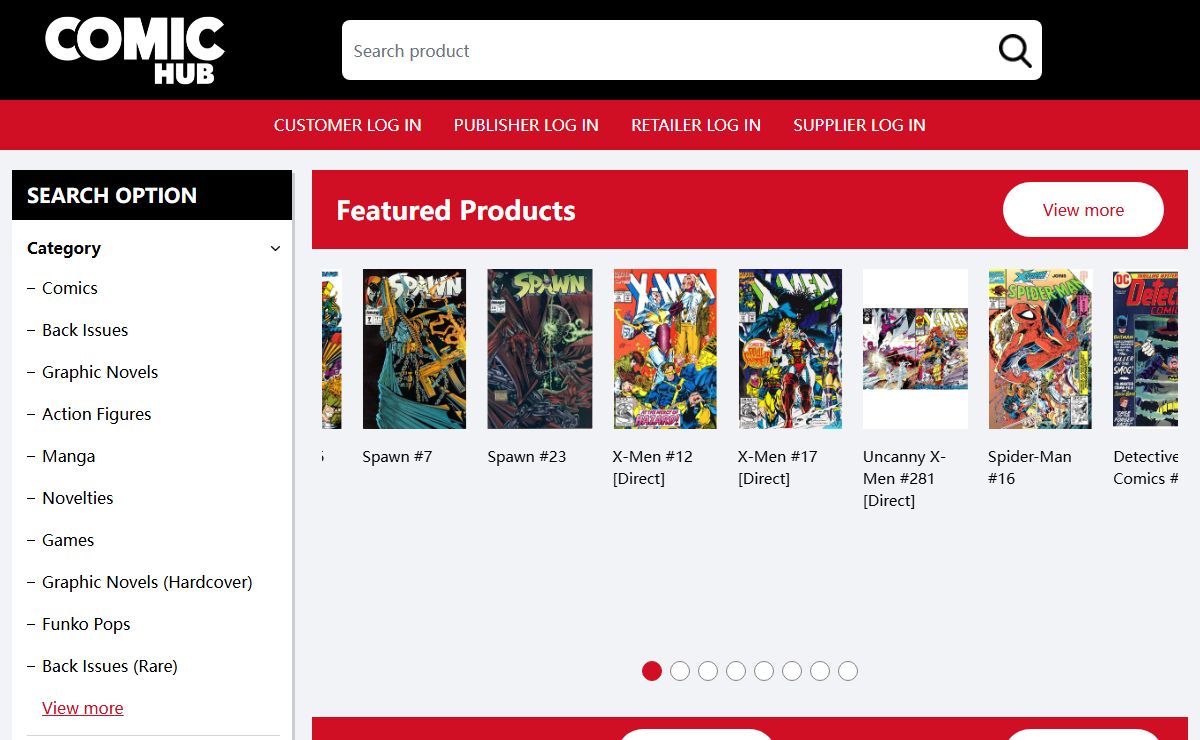
Task: Click the Spider-Man #16 title text
Action: tap(1030, 468)
